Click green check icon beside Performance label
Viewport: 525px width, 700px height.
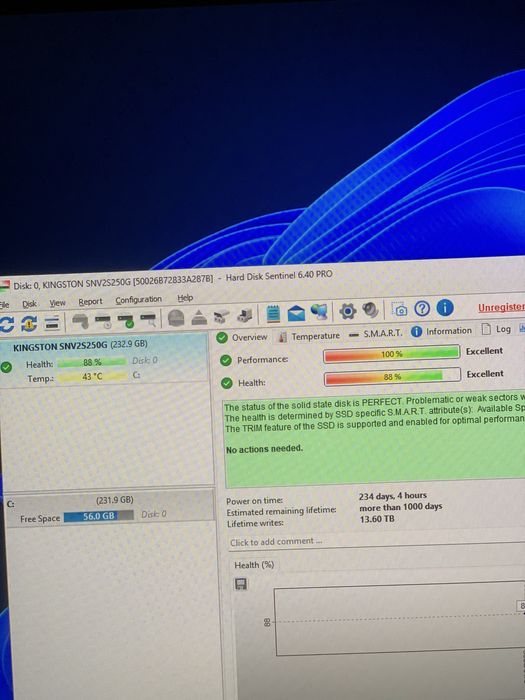point(226,360)
